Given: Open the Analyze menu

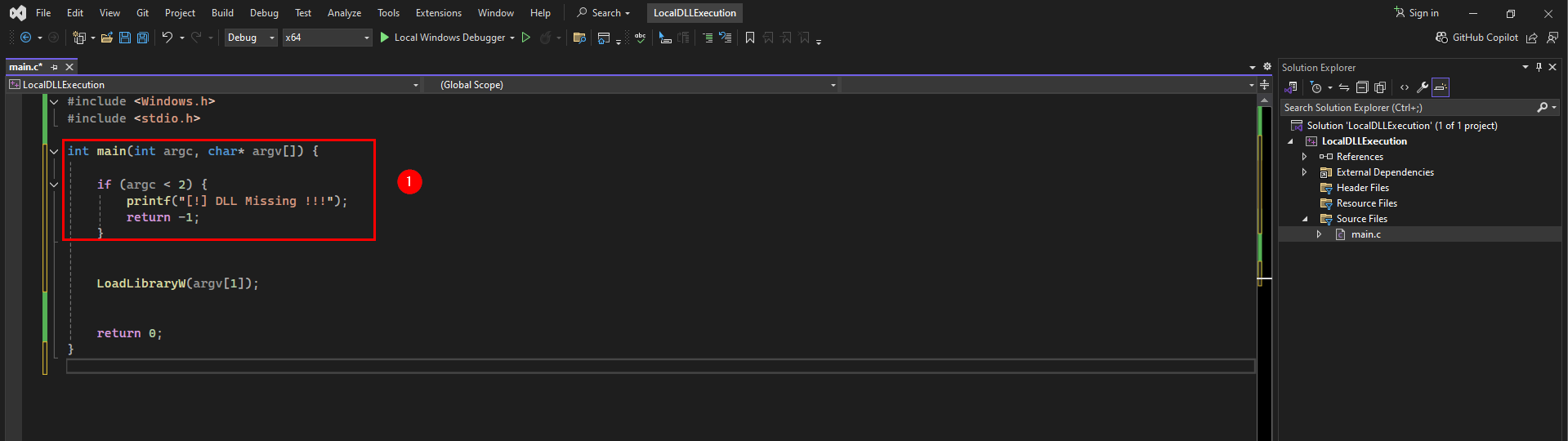Looking at the screenshot, I should click(344, 13).
